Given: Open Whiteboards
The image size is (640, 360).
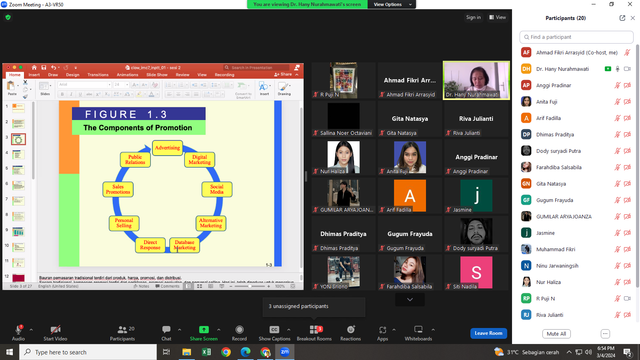Looking at the screenshot, I should (418, 332).
